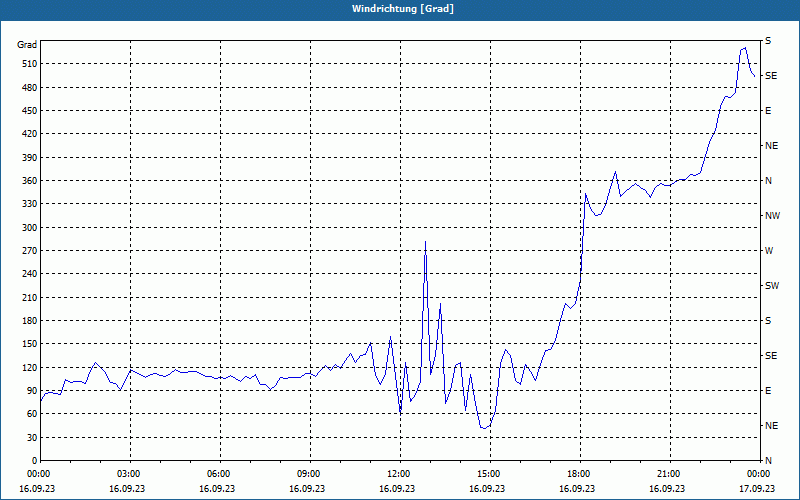Click the E compass label at the 450 gridline
The image size is (800, 500).
768,111
